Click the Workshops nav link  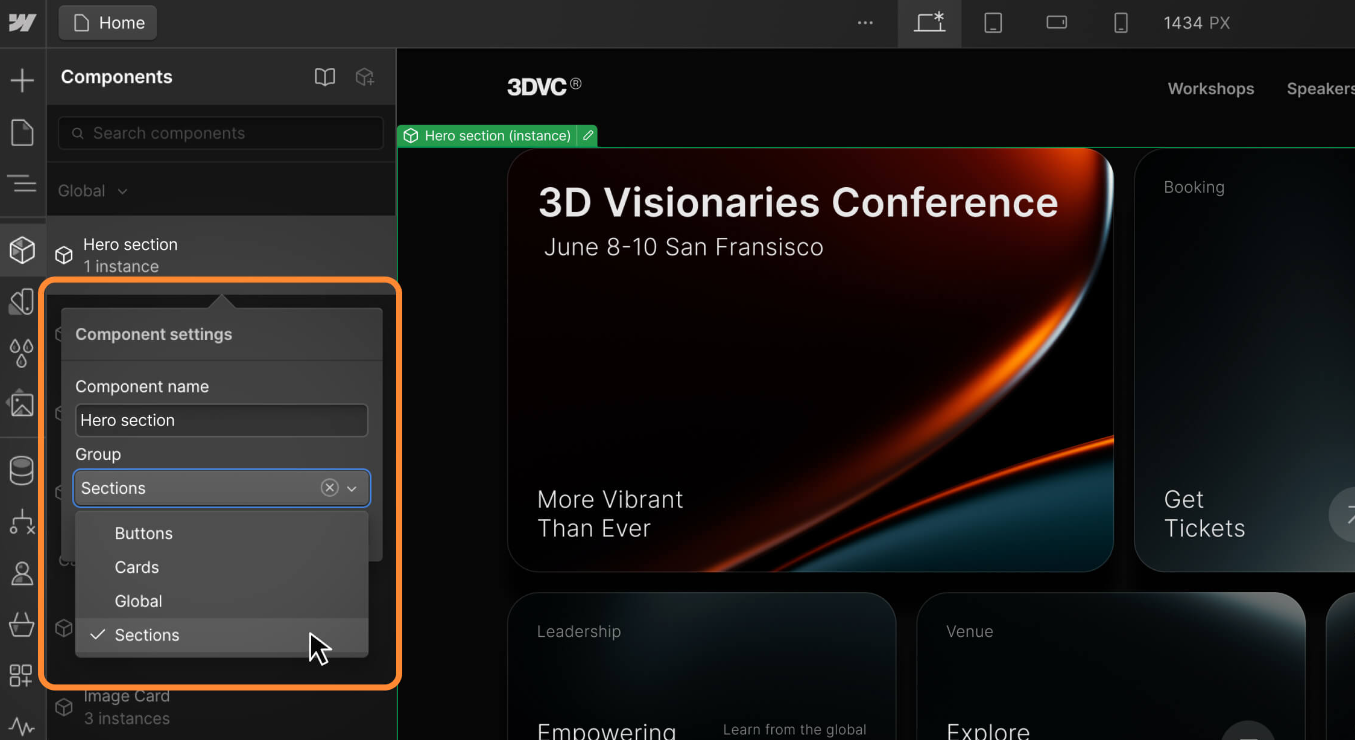point(1211,89)
